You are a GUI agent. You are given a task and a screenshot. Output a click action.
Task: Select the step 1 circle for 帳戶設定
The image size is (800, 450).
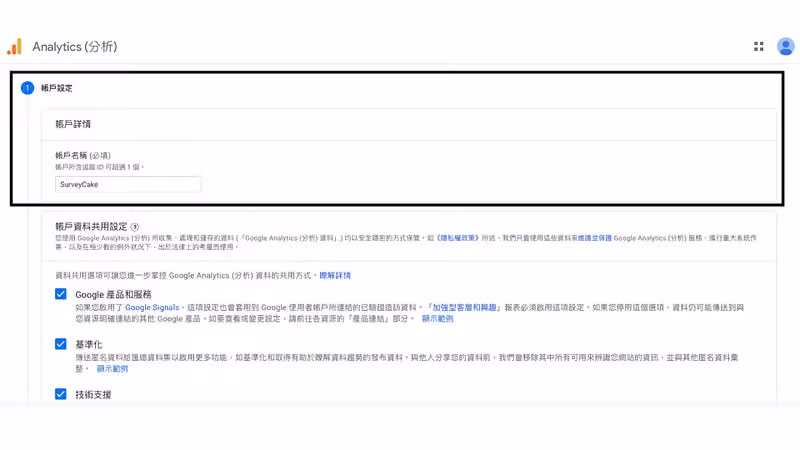click(27, 88)
